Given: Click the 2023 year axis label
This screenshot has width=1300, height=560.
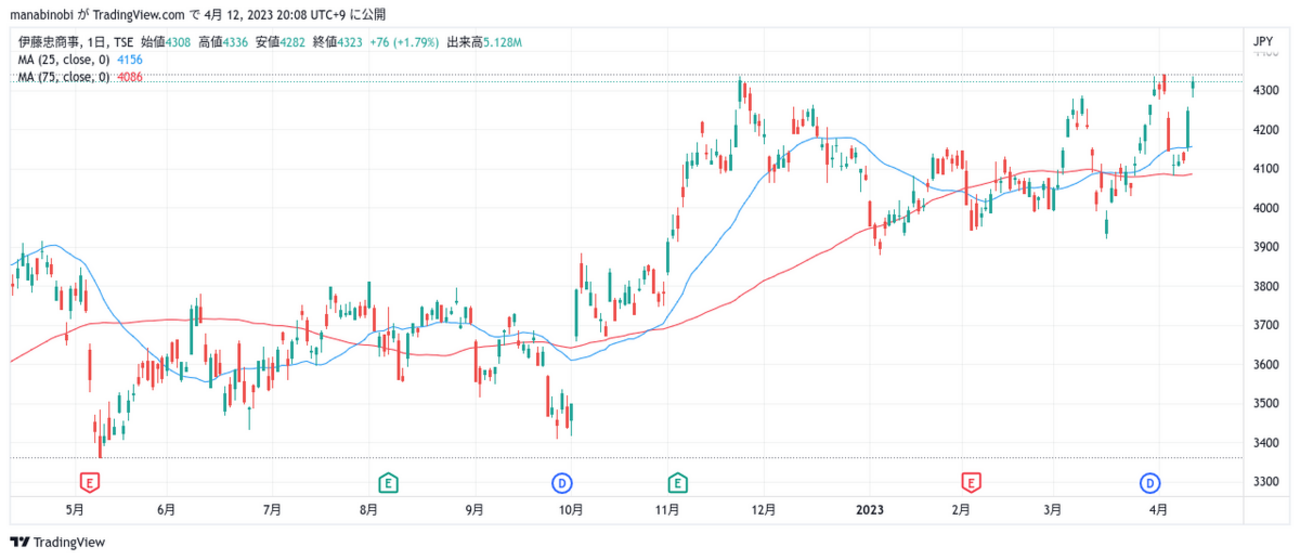Looking at the screenshot, I should click(869, 509).
